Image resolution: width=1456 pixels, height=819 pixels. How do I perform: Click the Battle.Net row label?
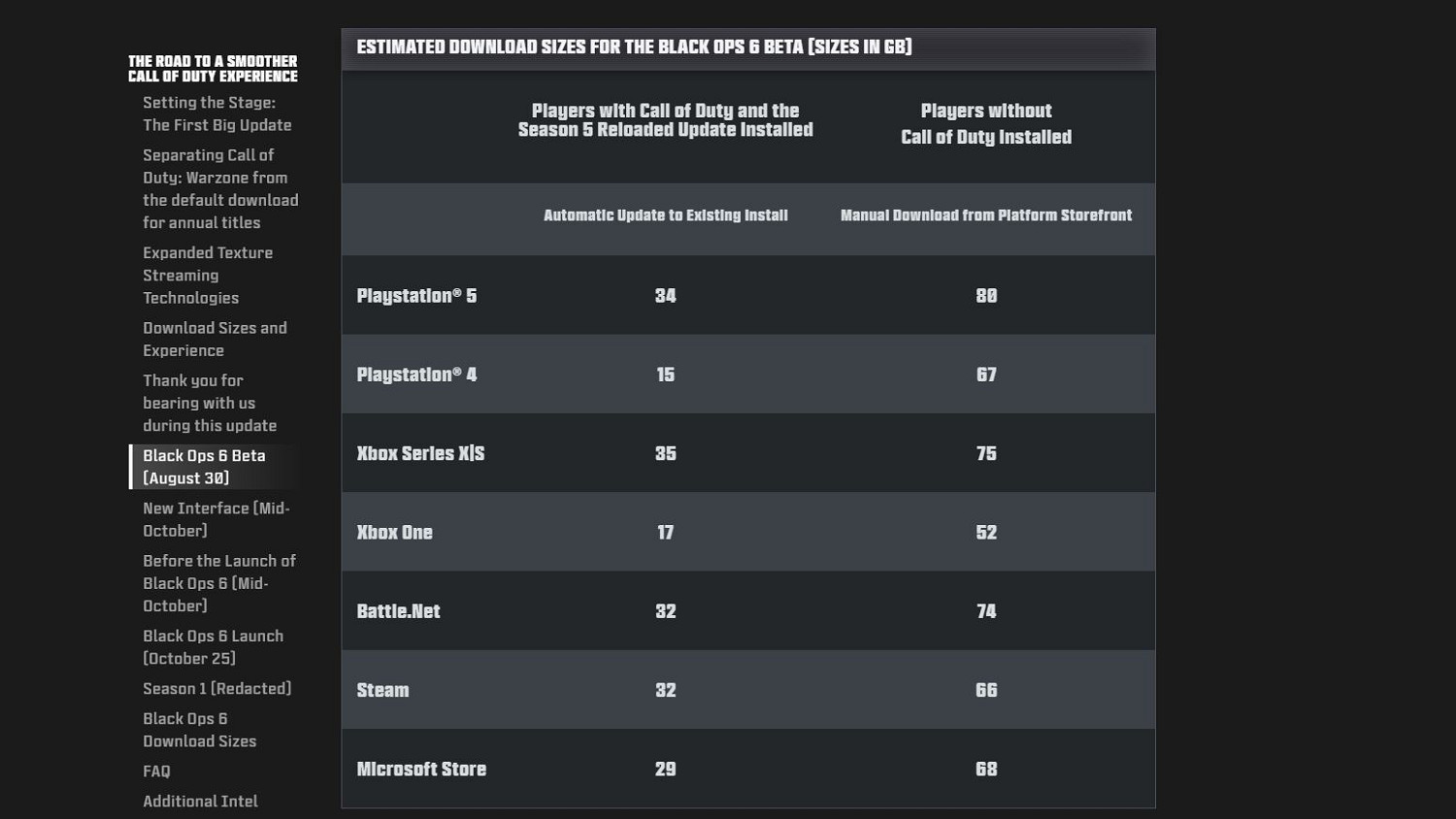pos(398,611)
